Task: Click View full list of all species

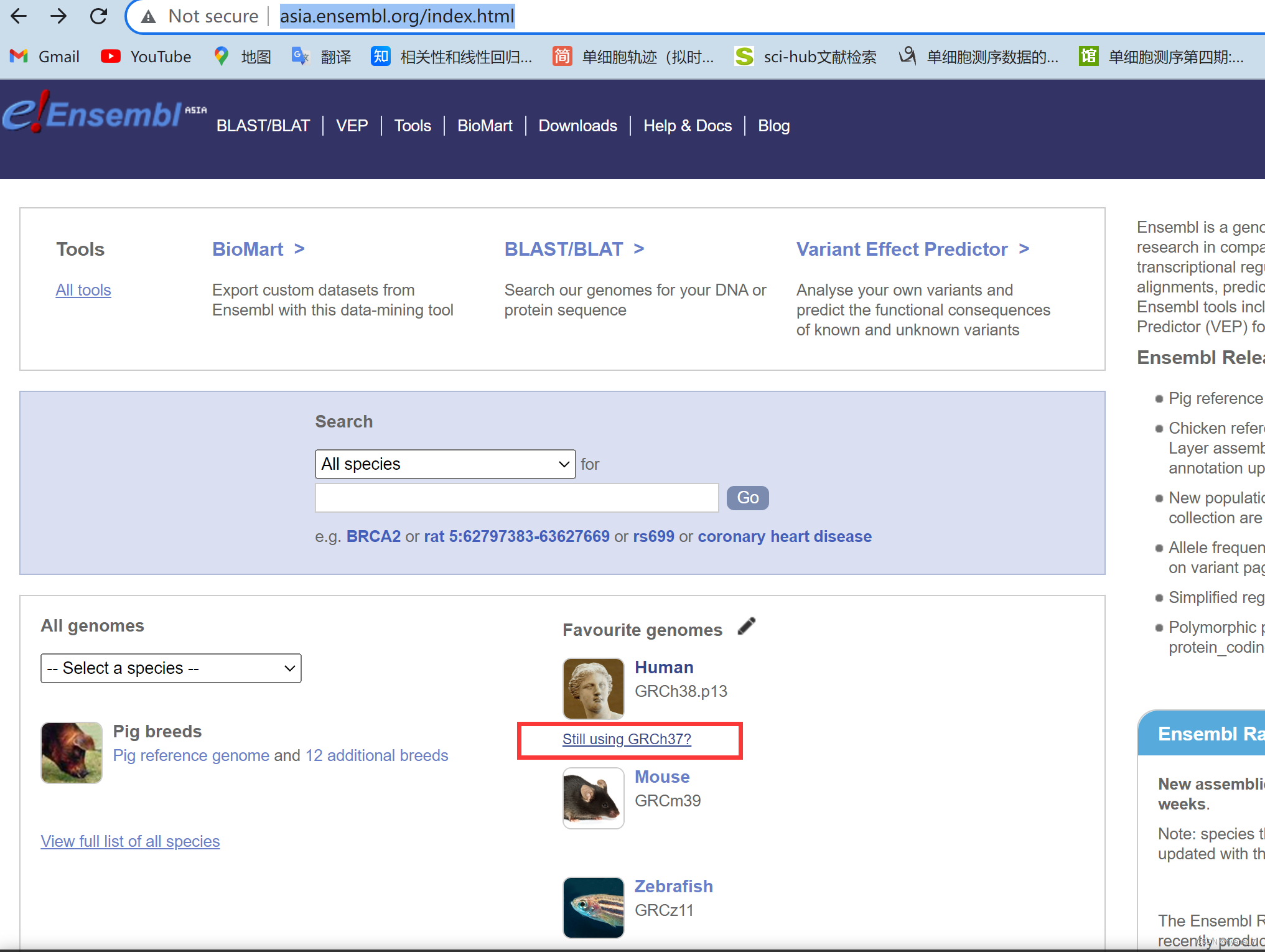Action: pos(130,841)
